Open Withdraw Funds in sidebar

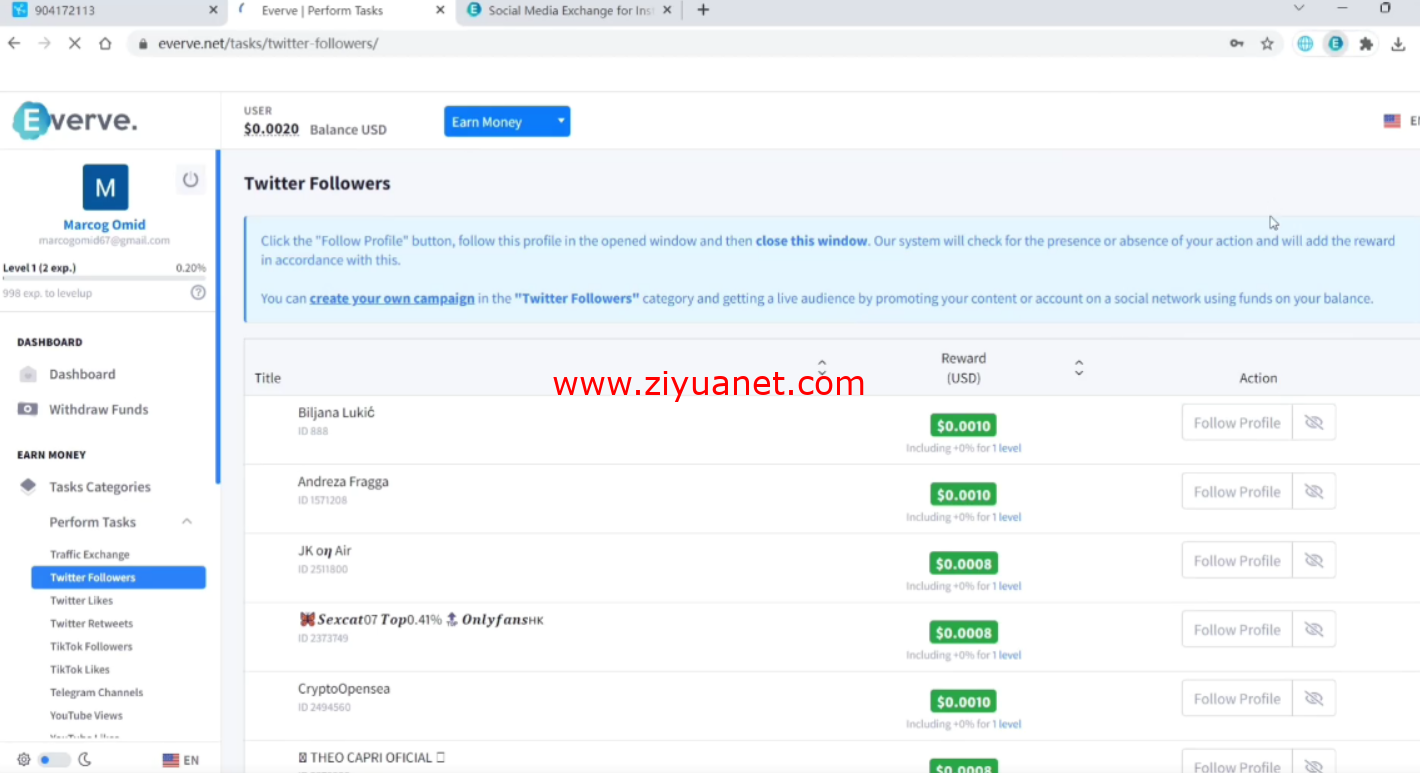coord(98,409)
